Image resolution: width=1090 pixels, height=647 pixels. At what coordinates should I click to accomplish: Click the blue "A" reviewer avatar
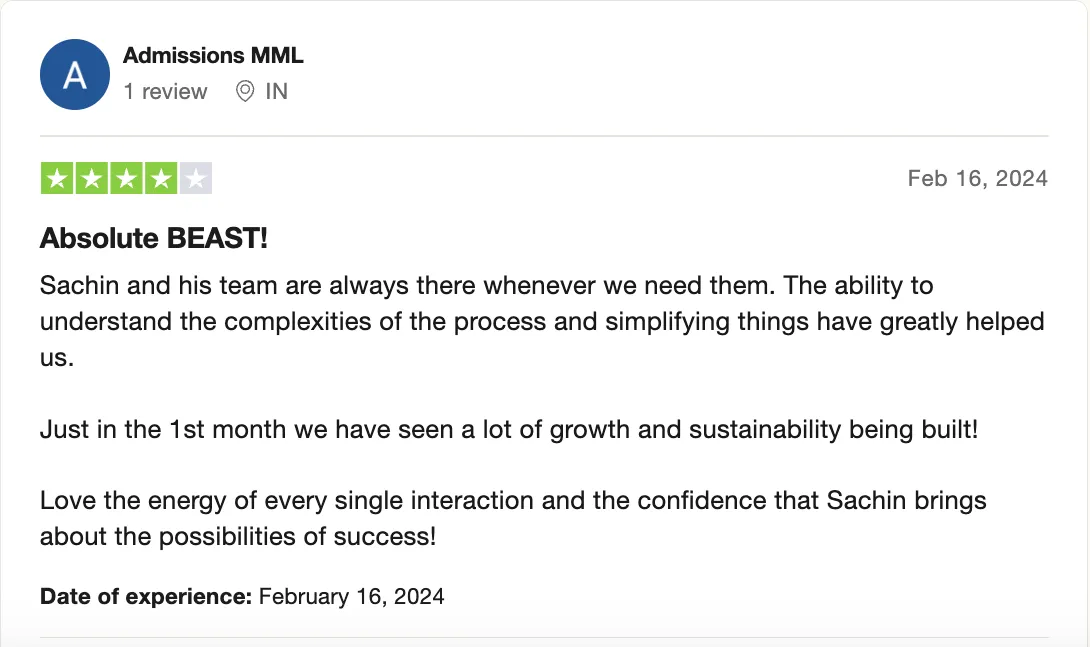(x=74, y=75)
